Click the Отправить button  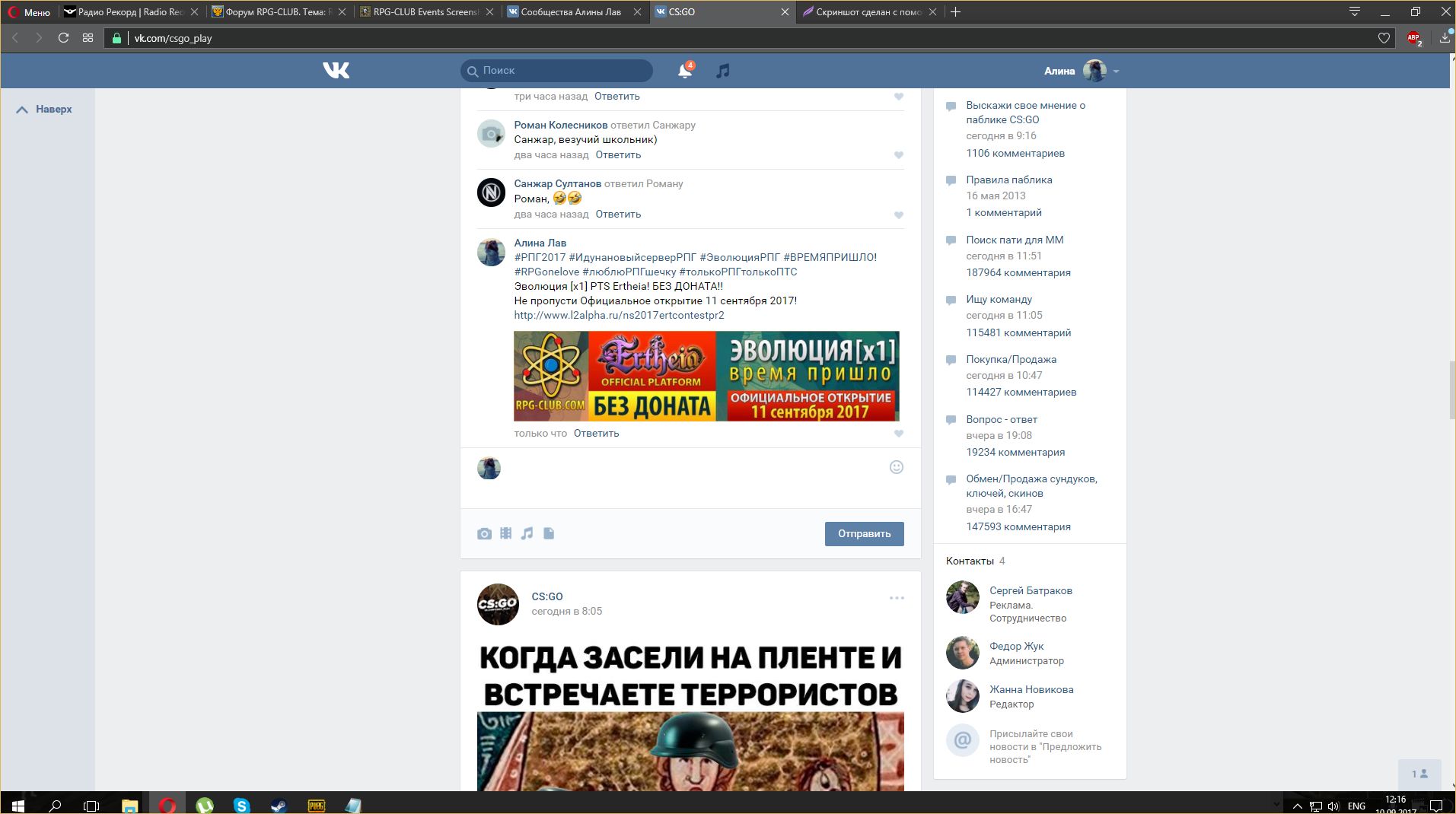(864, 534)
